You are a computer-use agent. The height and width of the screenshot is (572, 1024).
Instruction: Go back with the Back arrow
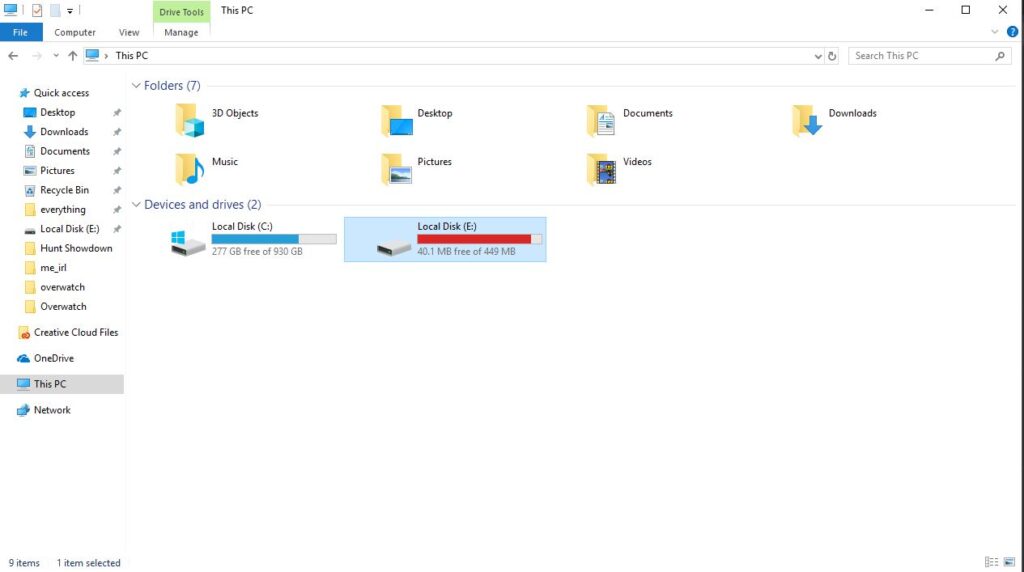pos(13,56)
